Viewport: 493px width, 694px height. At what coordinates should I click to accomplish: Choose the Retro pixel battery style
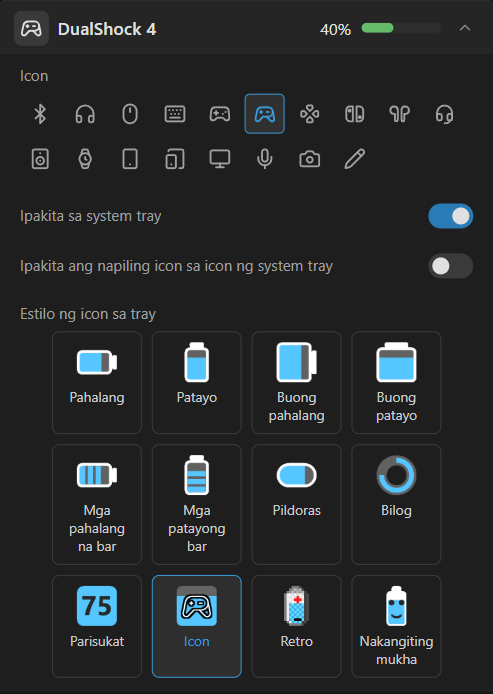point(297,626)
